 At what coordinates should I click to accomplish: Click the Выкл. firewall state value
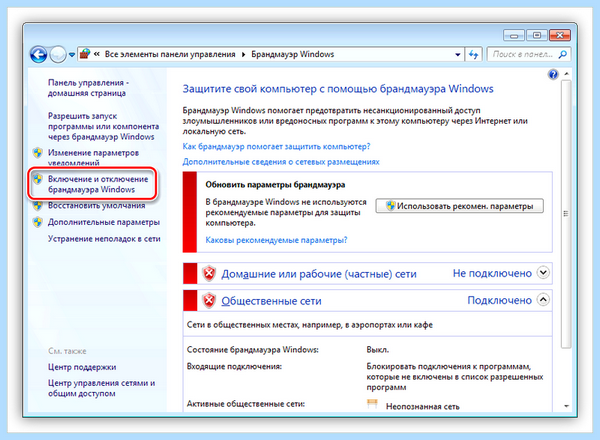tap(377, 350)
